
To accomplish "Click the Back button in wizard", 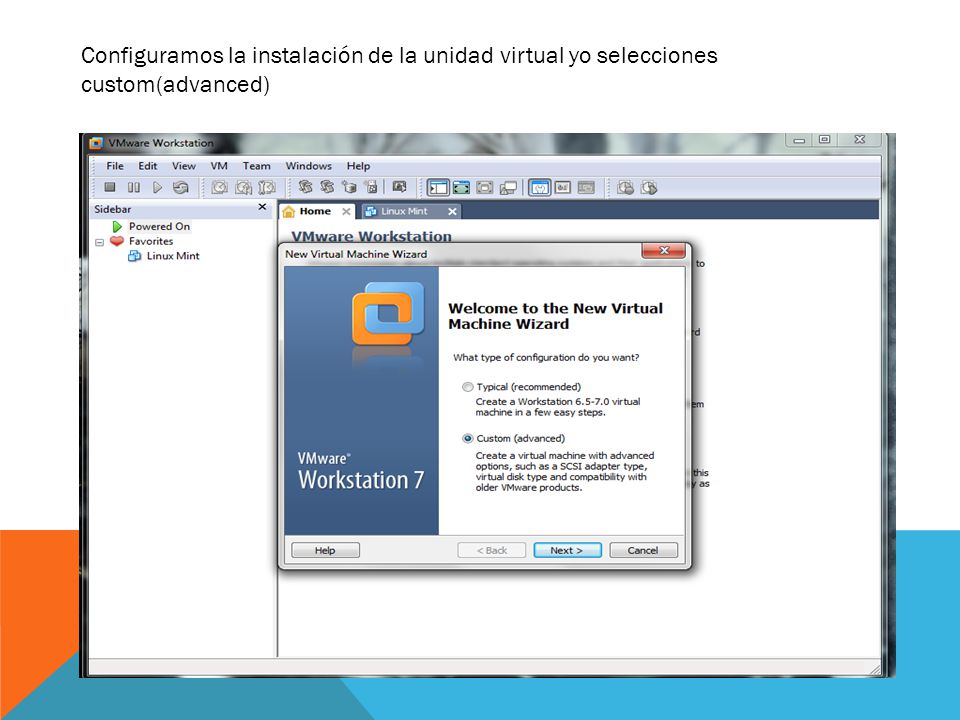I will (492, 550).
